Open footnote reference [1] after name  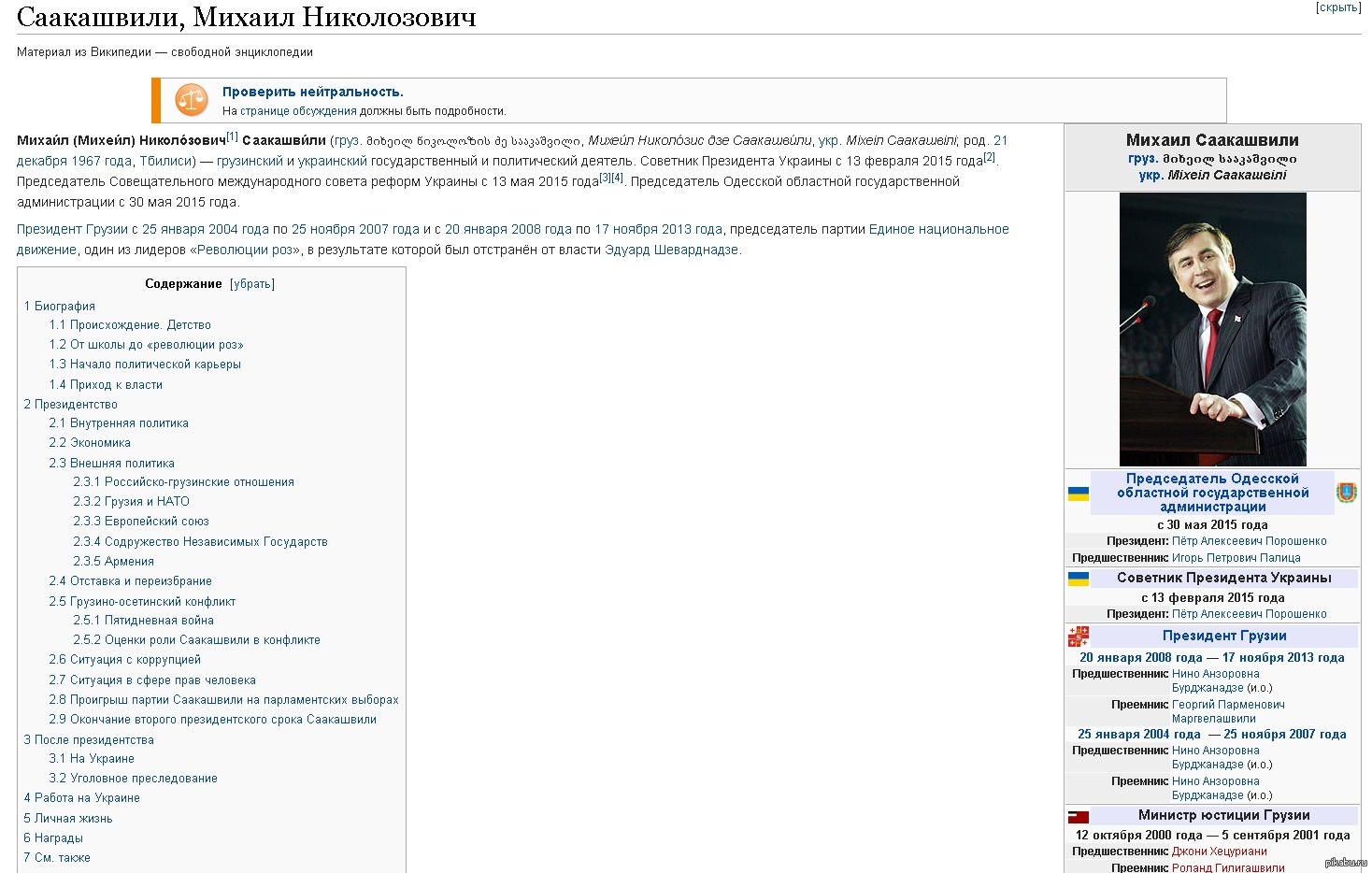click(233, 136)
